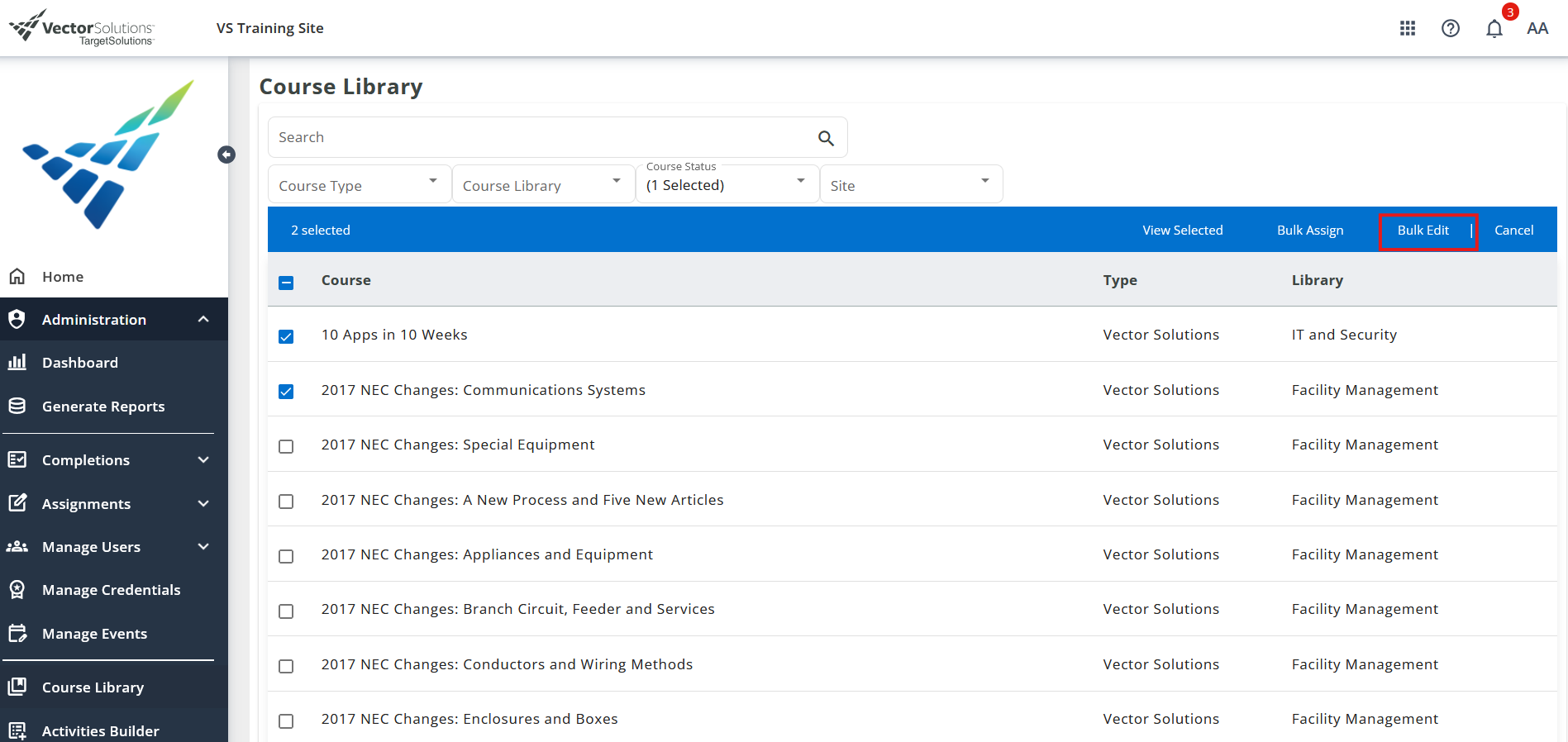Click Bulk Edit

click(x=1423, y=230)
